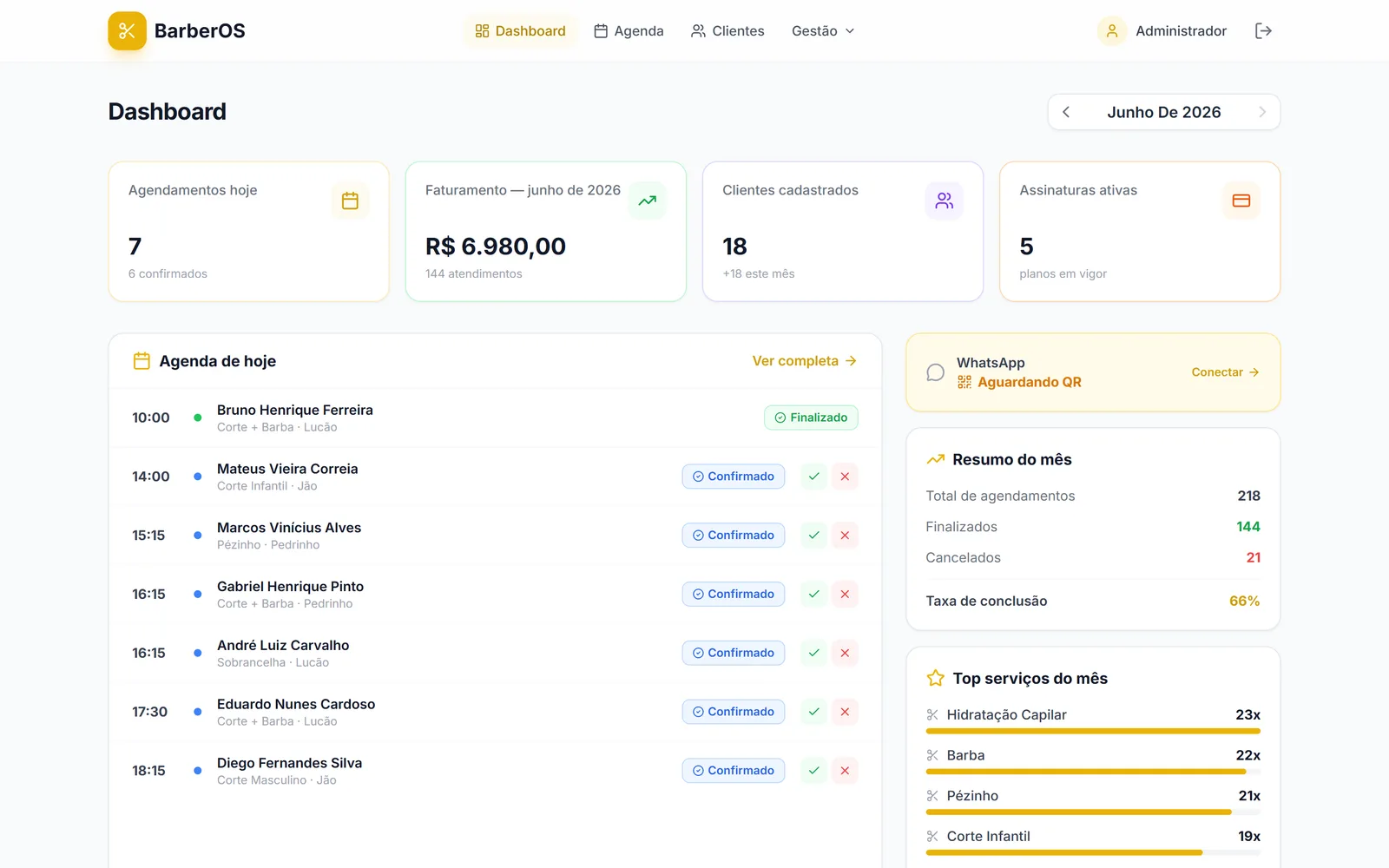Click the calendar icon next to Agenda de hoje
This screenshot has height=868, width=1389.
(x=142, y=361)
